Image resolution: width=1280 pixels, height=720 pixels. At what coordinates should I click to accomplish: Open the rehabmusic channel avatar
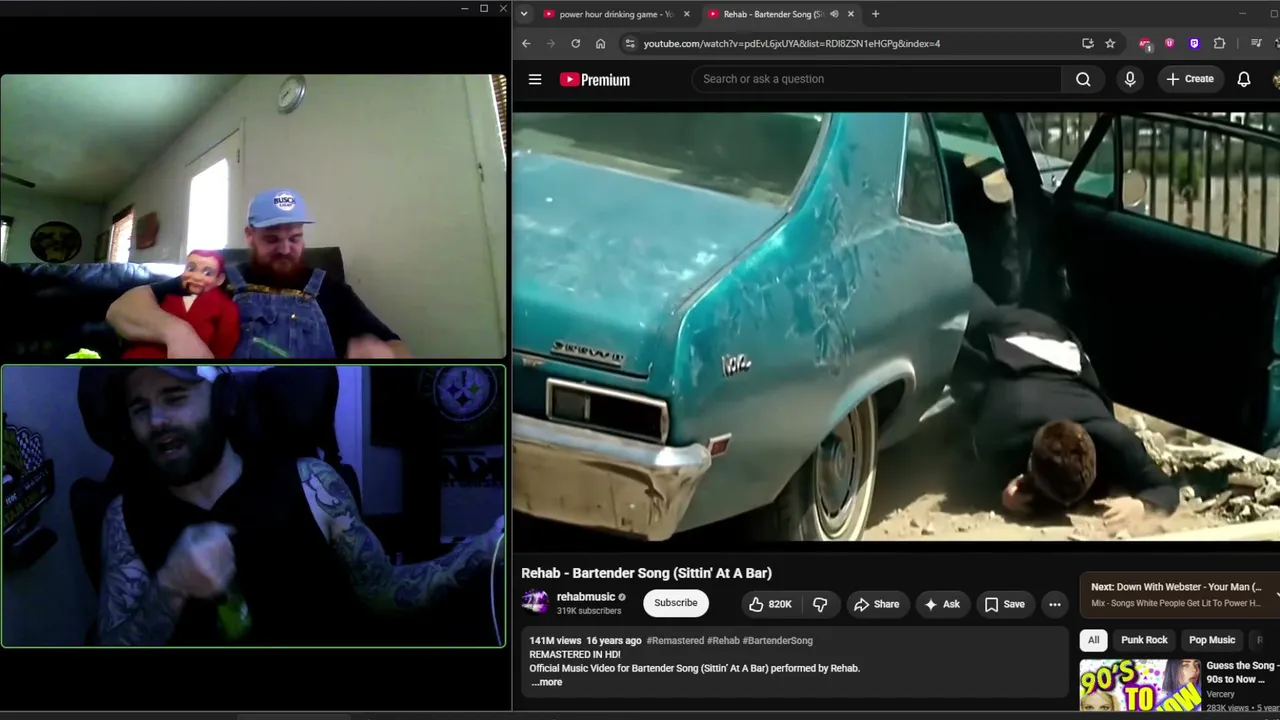click(535, 602)
